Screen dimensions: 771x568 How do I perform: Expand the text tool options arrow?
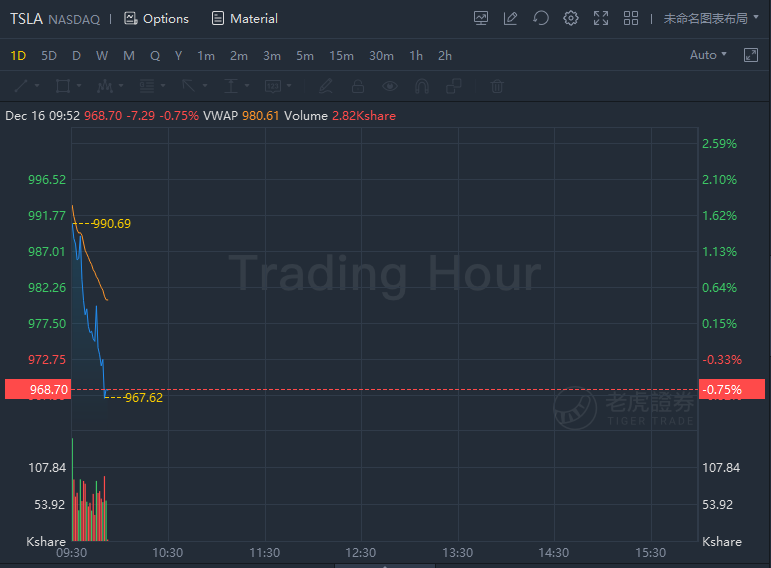[x=247, y=86]
